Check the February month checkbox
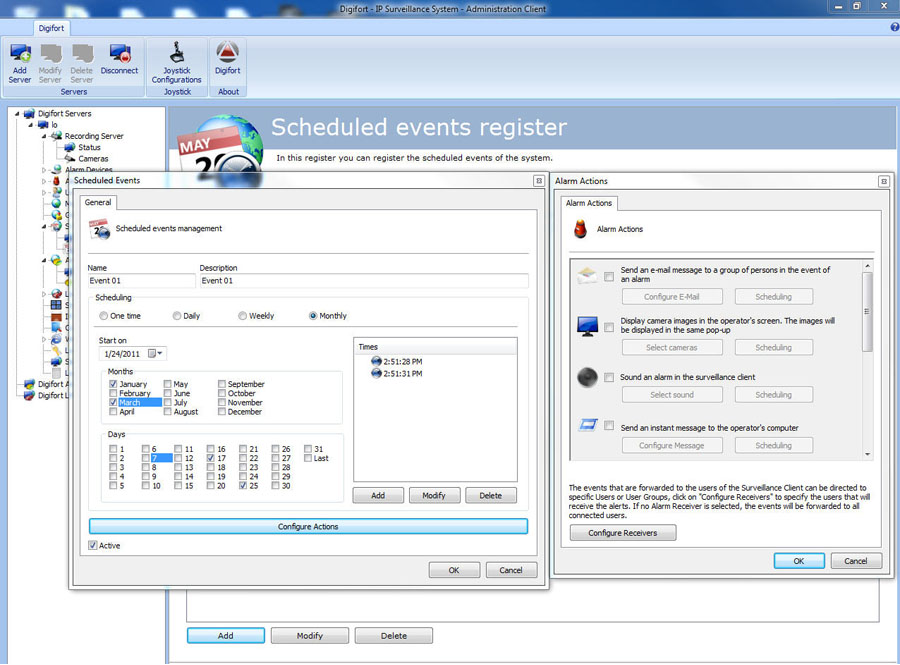 click(x=113, y=394)
